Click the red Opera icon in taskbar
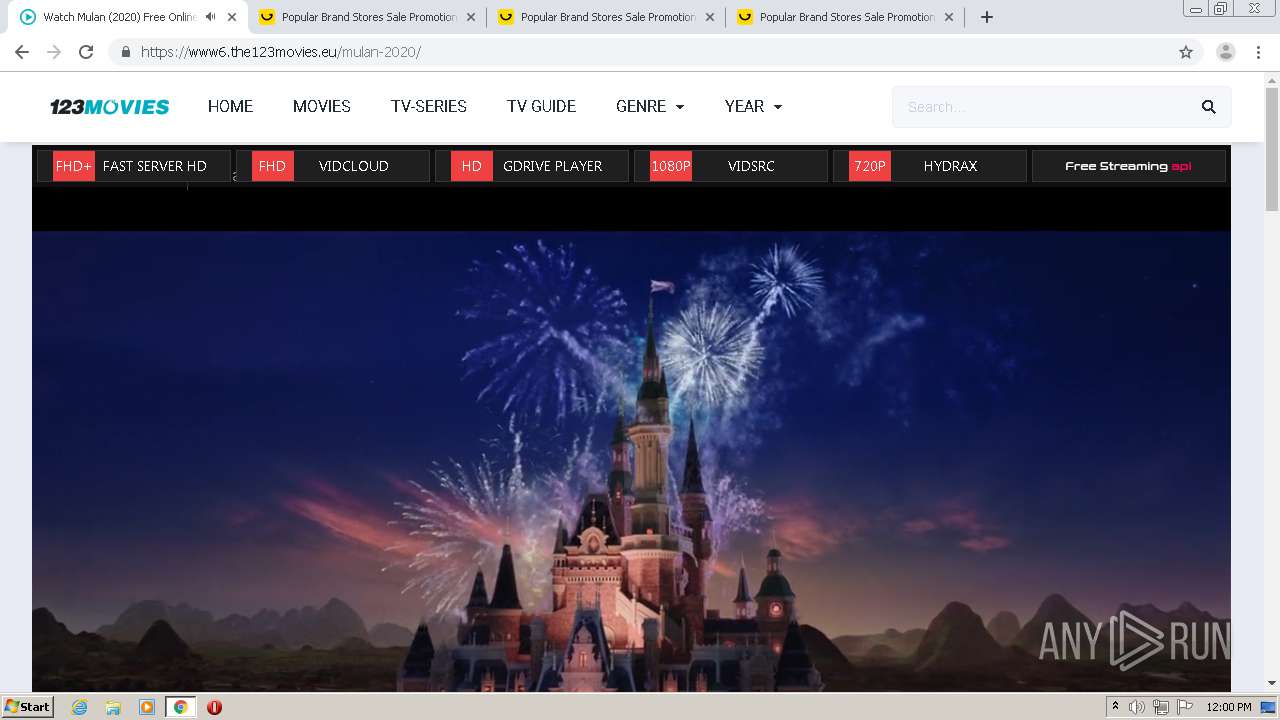Viewport: 1280px width, 720px height. click(214, 707)
